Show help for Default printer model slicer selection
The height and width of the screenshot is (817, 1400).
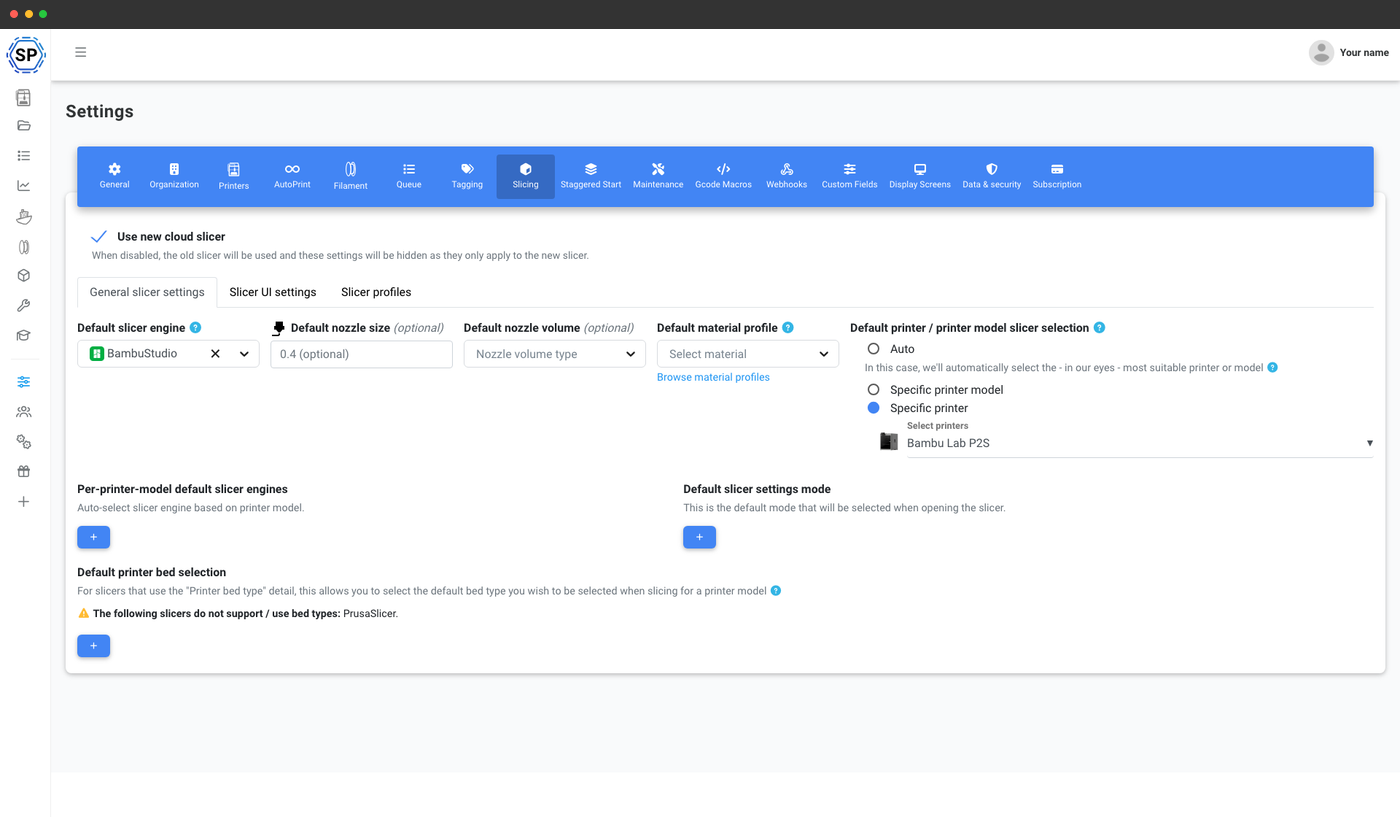click(1100, 328)
